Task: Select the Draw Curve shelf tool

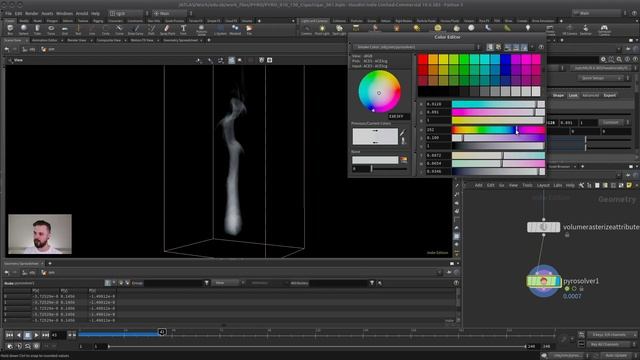Action: (136, 29)
